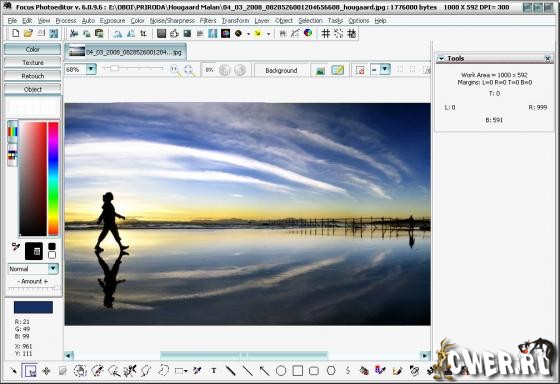Click the Retouch button
This screenshot has width=560, height=384.
33,76
